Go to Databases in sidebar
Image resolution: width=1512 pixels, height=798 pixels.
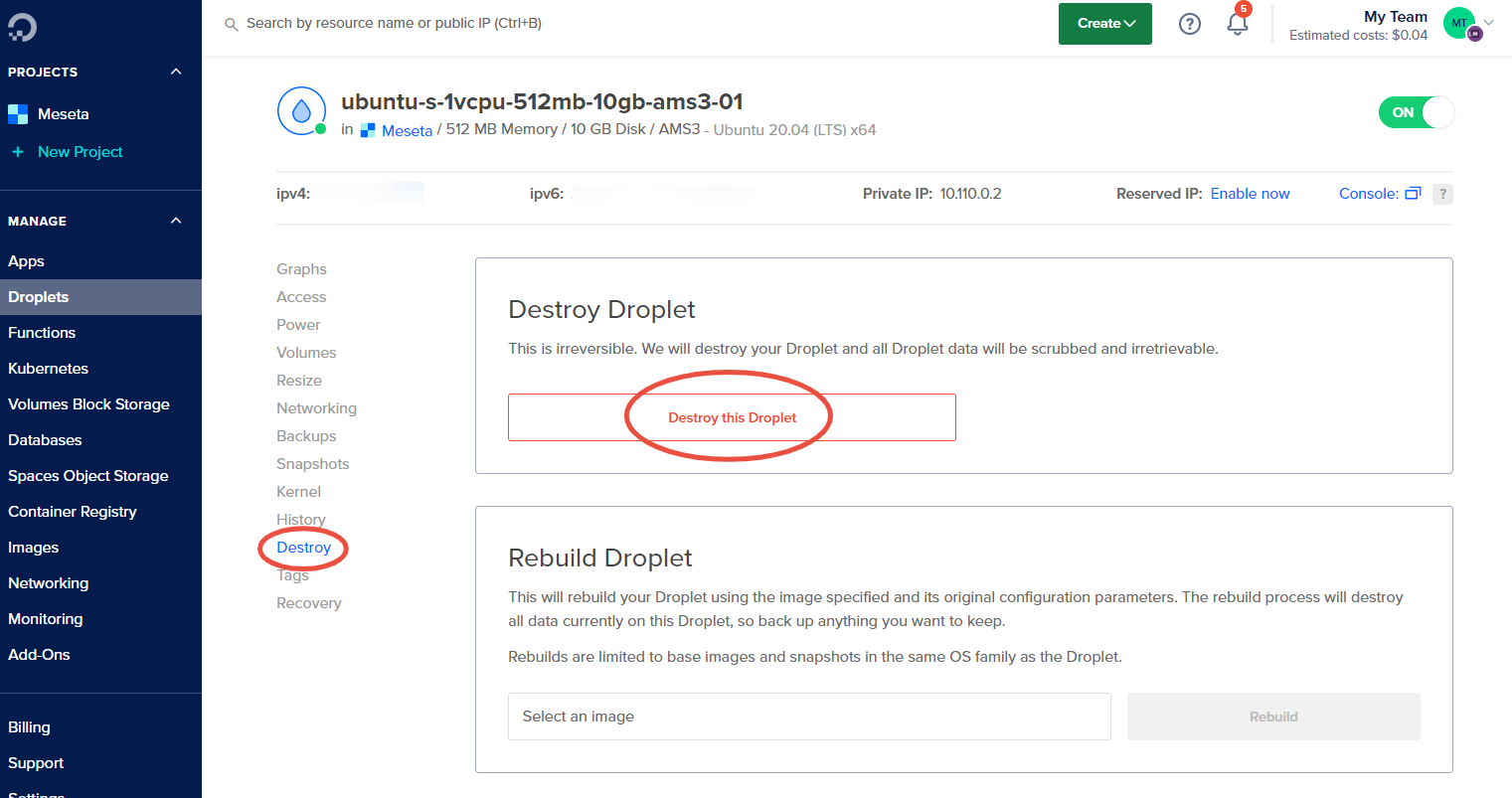pyautogui.click(x=45, y=440)
